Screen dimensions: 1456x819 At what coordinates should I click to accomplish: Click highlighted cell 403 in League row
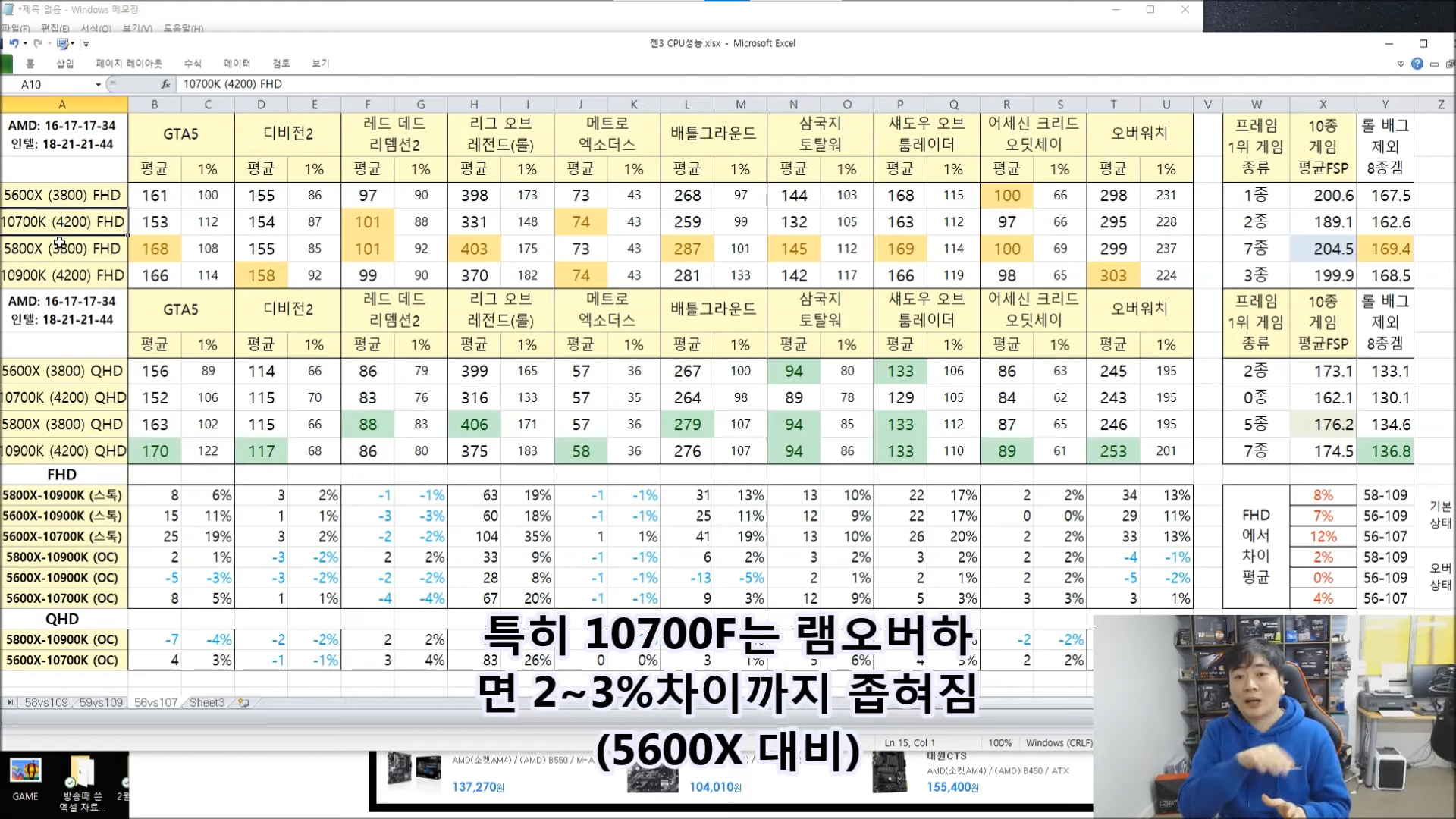pos(474,249)
